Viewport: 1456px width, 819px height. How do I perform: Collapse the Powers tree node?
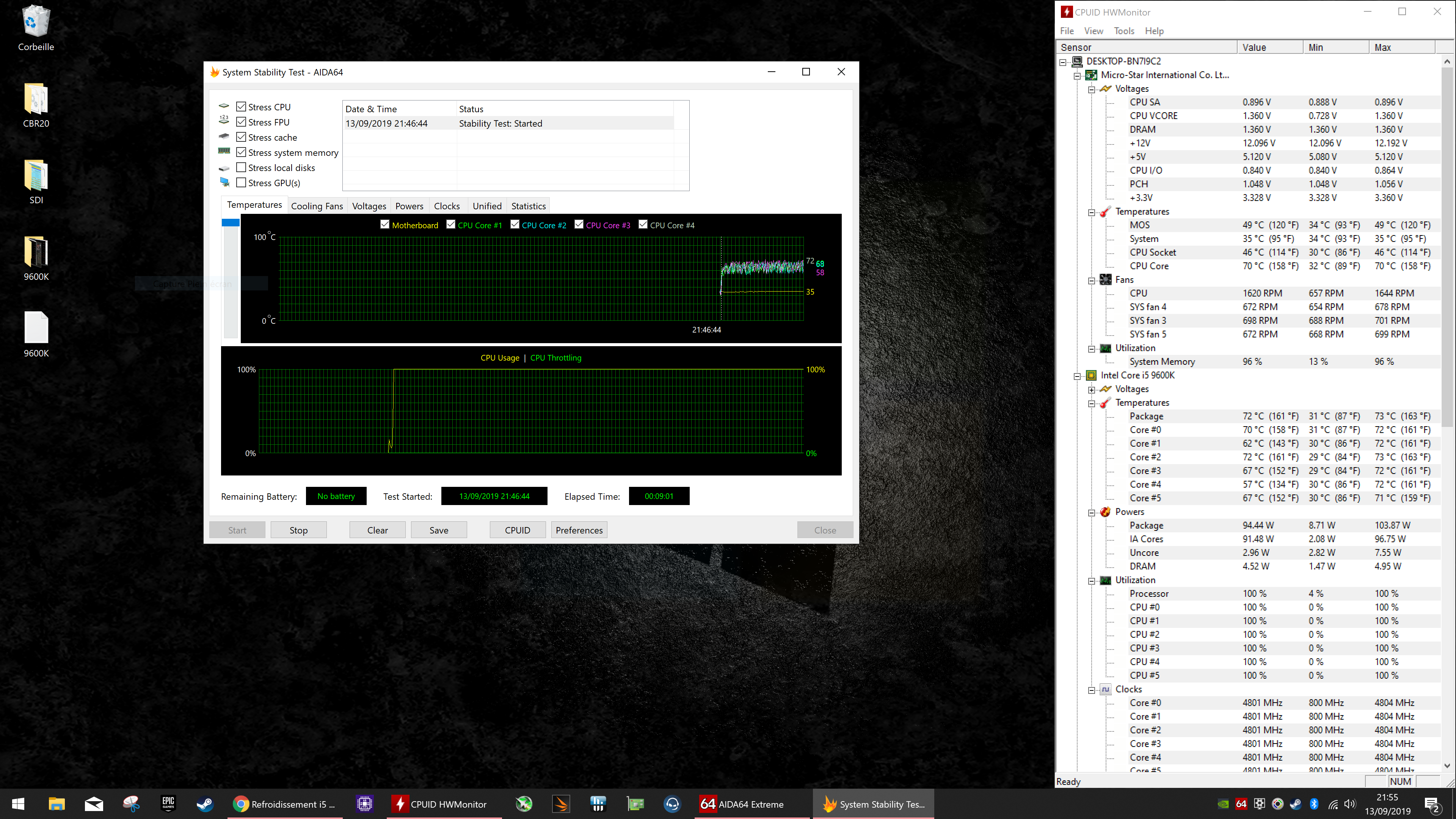pyautogui.click(x=1092, y=513)
